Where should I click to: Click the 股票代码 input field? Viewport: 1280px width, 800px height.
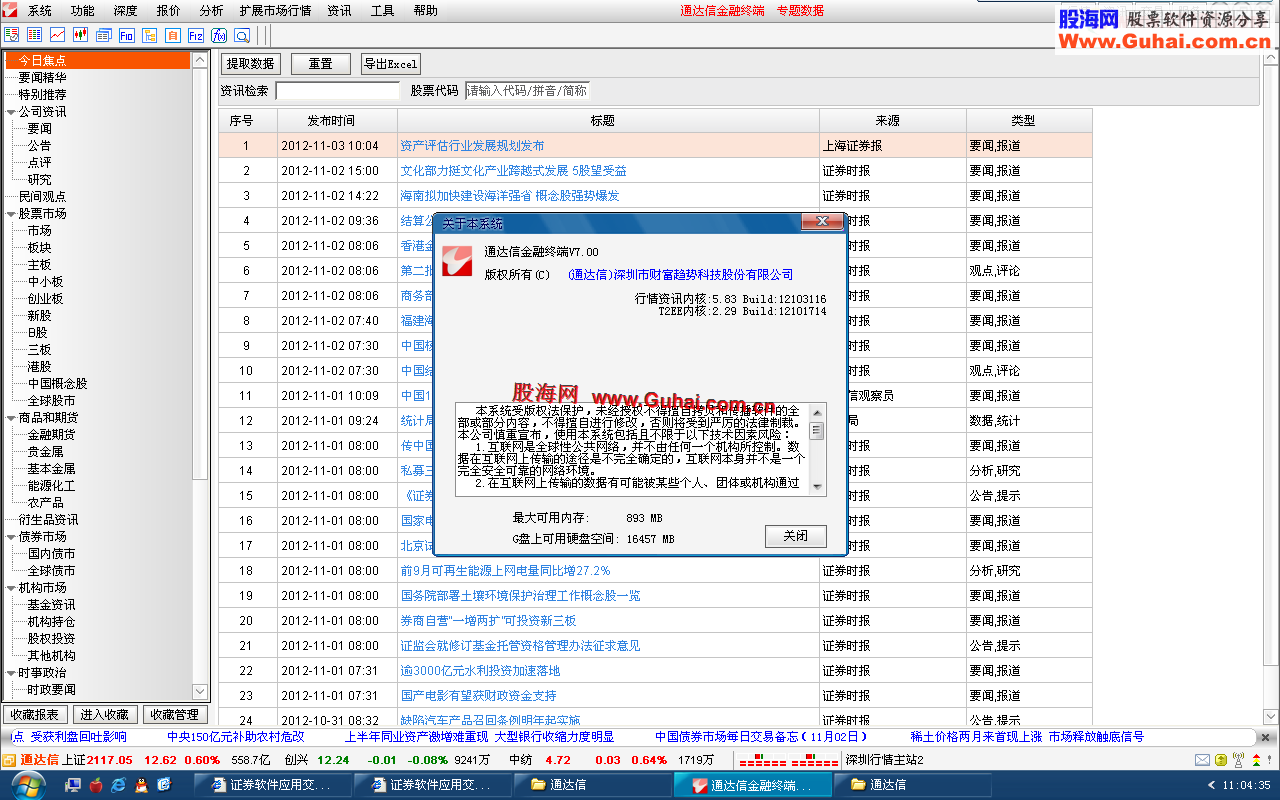(528, 91)
